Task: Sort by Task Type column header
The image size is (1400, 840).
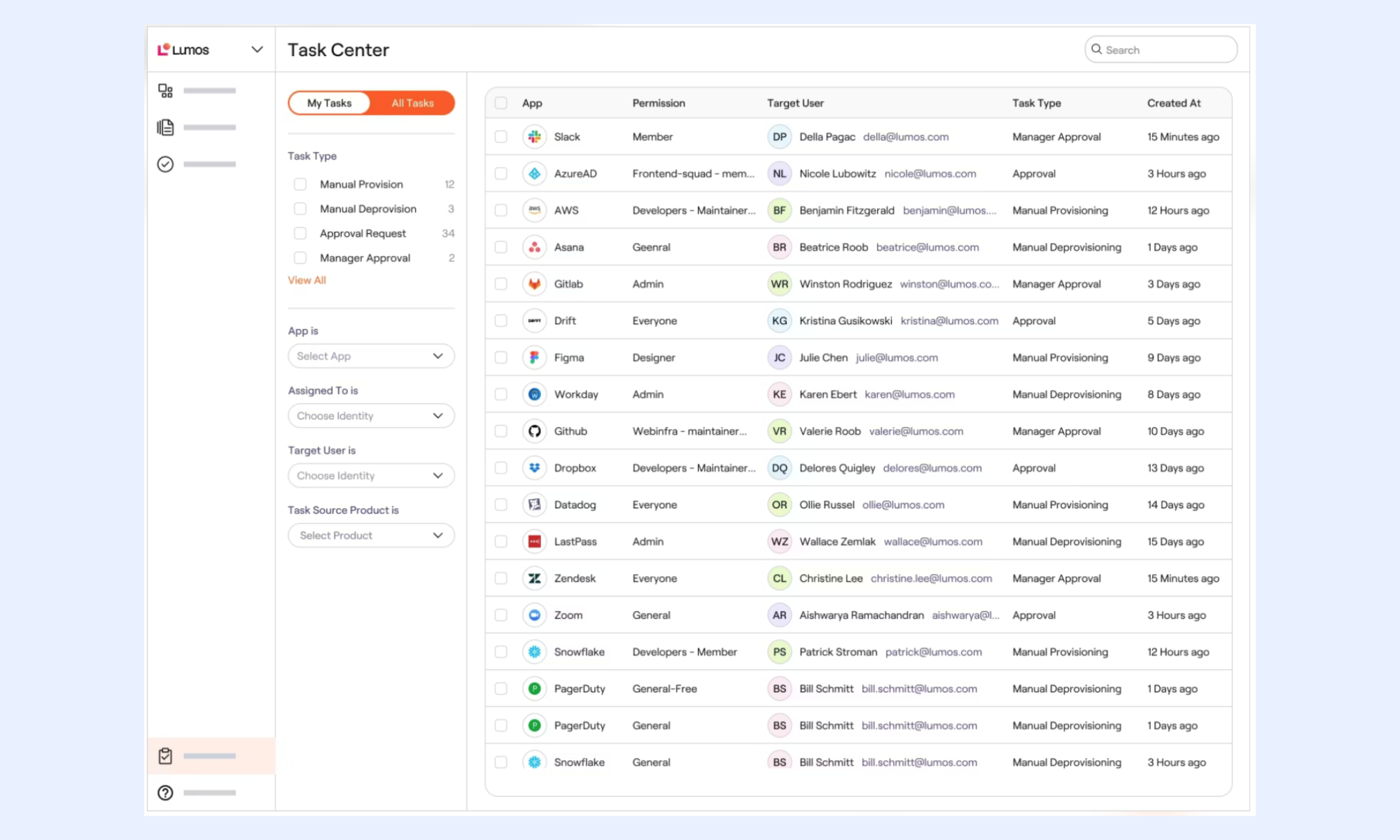Action: pos(1037,103)
